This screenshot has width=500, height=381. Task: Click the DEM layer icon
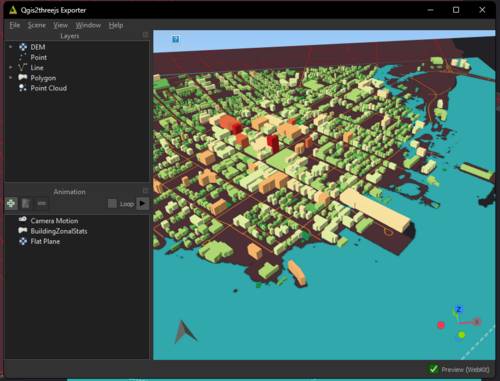[23, 47]
